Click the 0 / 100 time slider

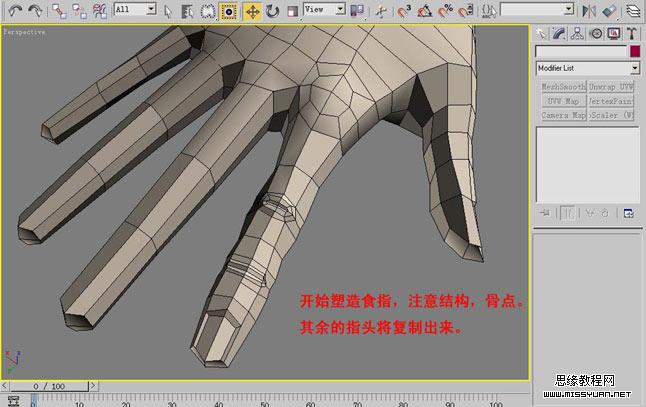tap(49, 386)
